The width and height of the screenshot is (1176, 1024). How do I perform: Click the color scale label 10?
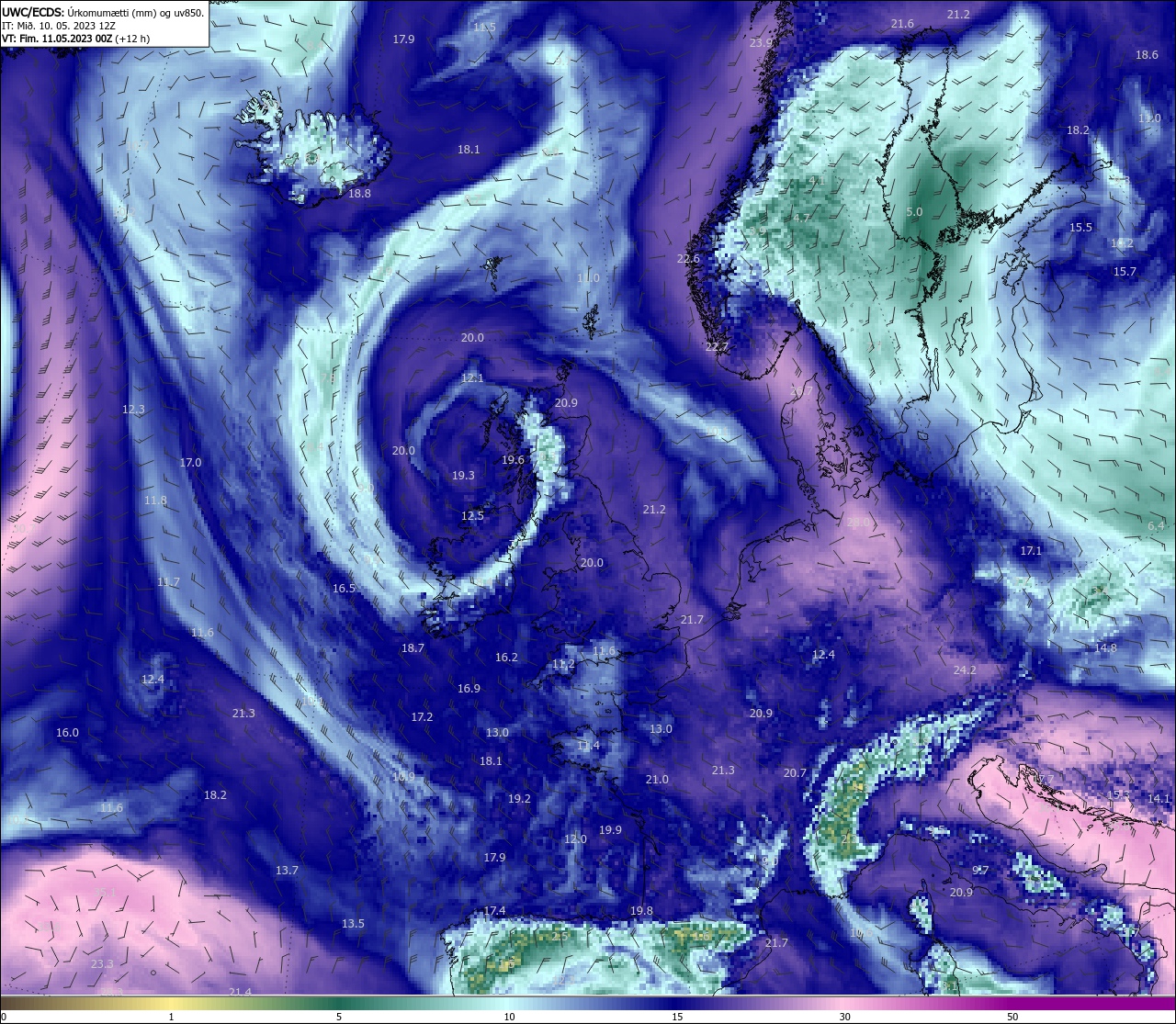click(509, 1017)
